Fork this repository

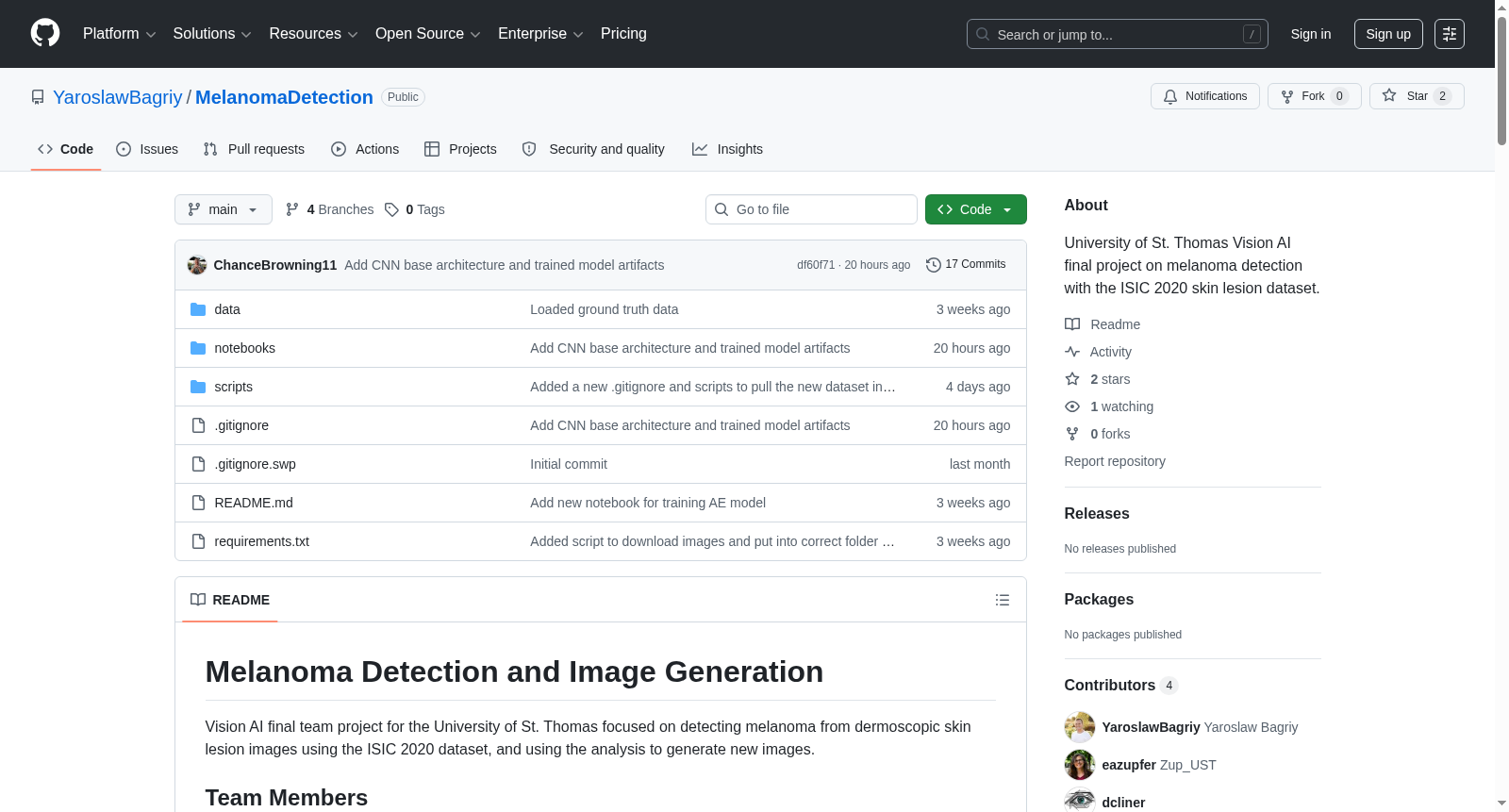(x=1315, y=96)
